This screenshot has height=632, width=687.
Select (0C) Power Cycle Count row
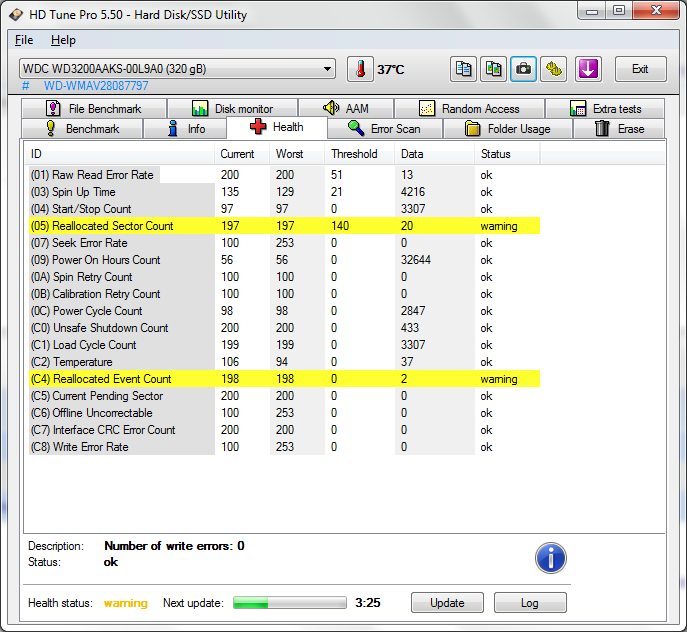[x=284, y=311]
